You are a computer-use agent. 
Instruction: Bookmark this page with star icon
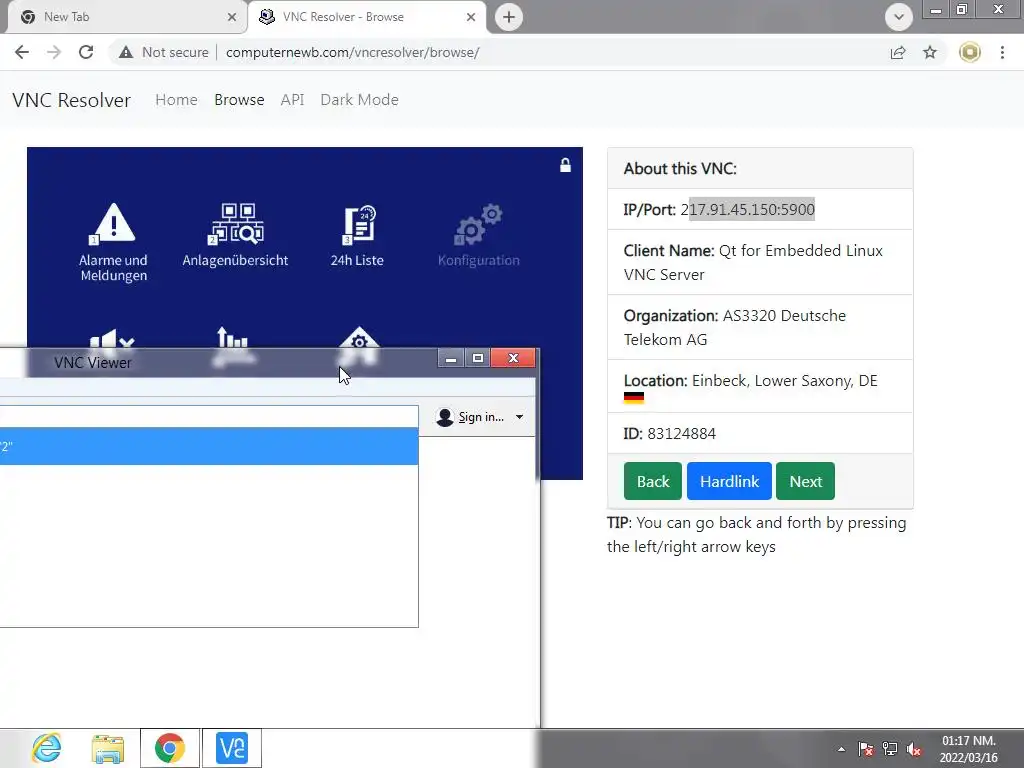(930, 52)
